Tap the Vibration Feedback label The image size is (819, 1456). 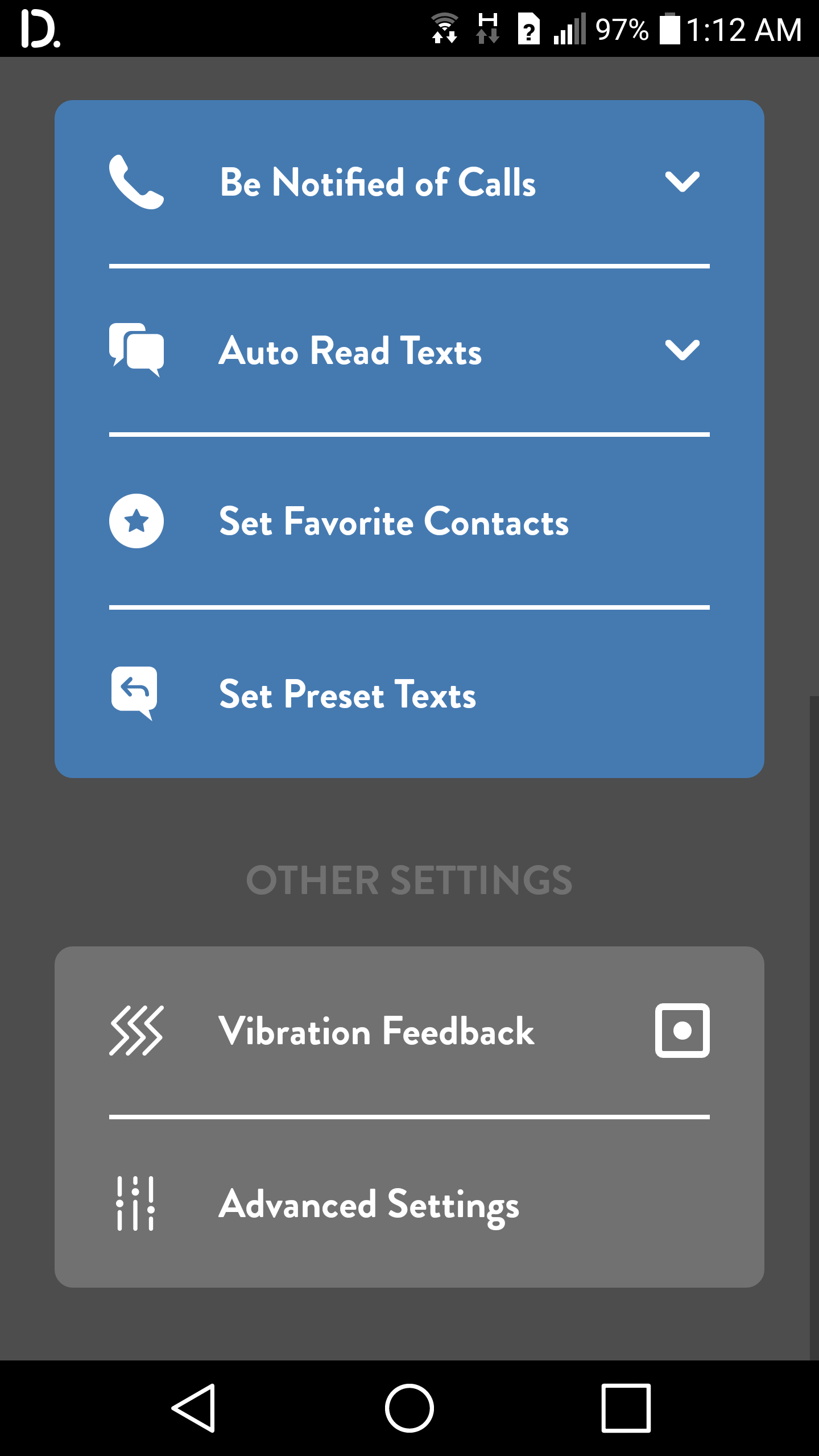[377, 1031]
